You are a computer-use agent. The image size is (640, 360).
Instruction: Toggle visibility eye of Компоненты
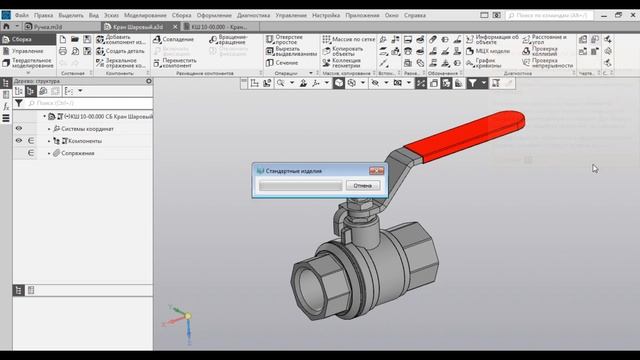coord(19,141)
